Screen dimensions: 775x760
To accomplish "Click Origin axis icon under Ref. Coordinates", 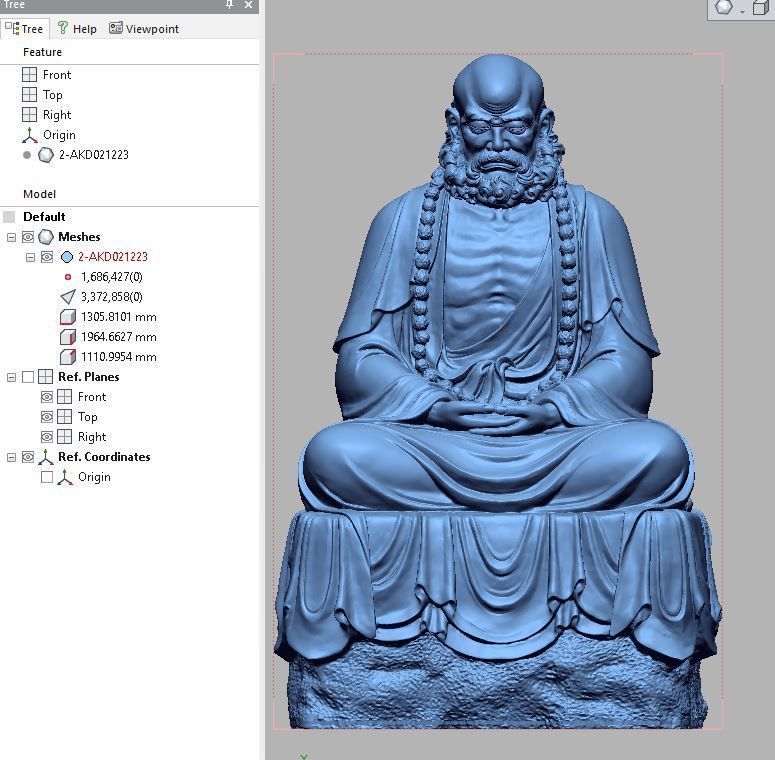I will [x=65, y=477].
